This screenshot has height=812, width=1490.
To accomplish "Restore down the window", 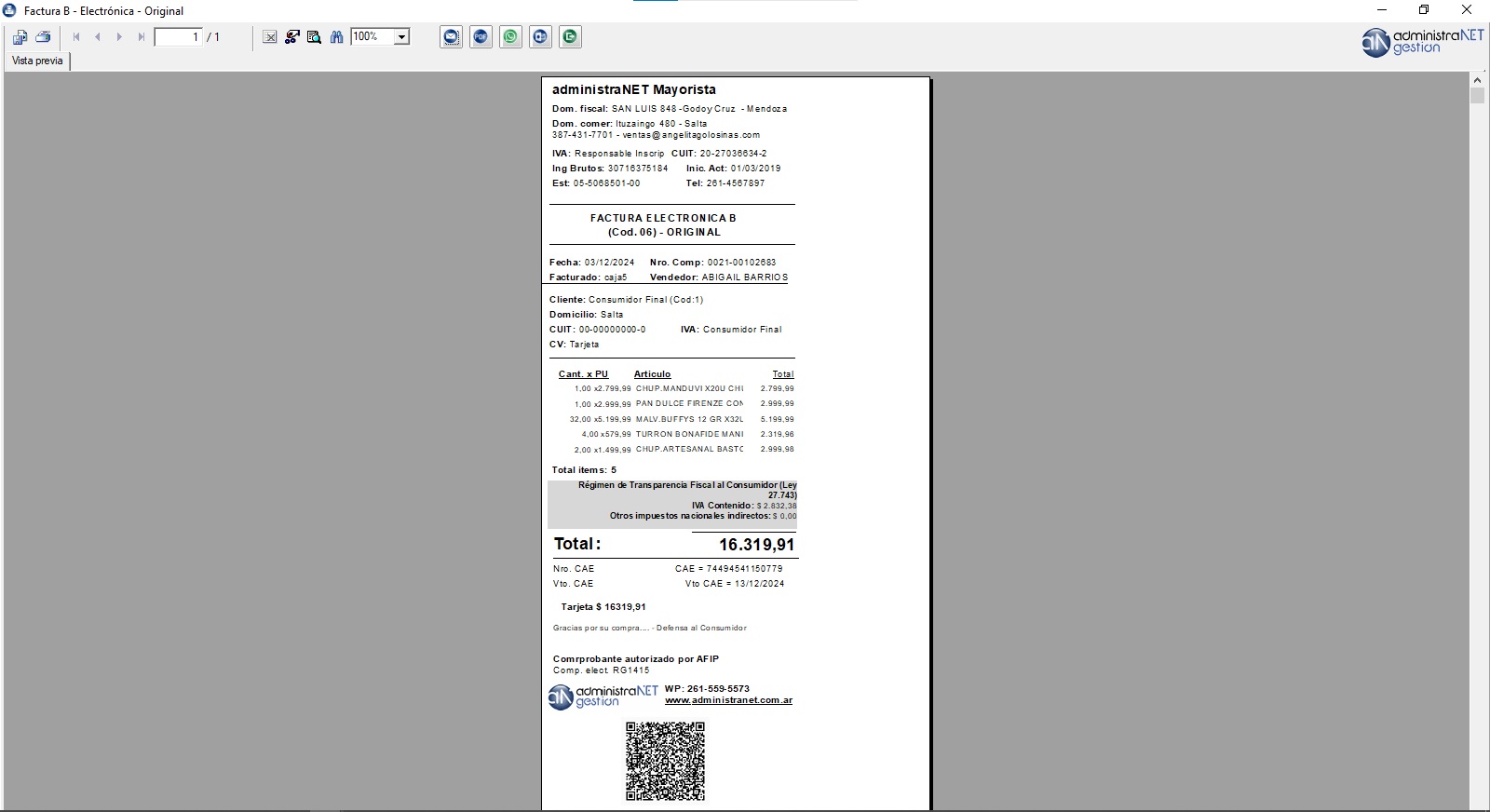I will coord(1424,10).
